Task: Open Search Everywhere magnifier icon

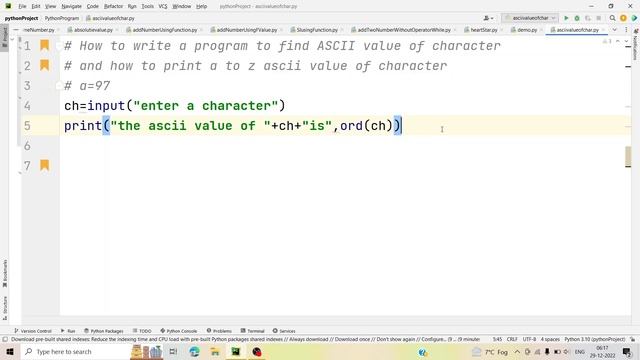Action: click(x=612, y=18)
